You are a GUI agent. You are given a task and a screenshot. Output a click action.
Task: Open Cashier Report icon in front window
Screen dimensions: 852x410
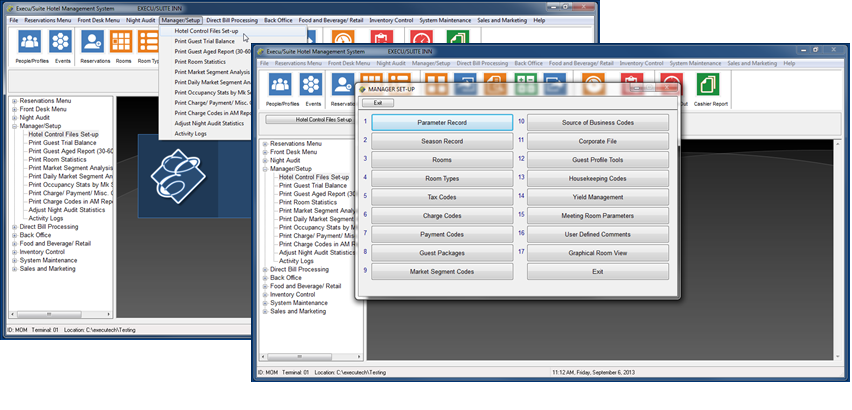pos(708,84)
